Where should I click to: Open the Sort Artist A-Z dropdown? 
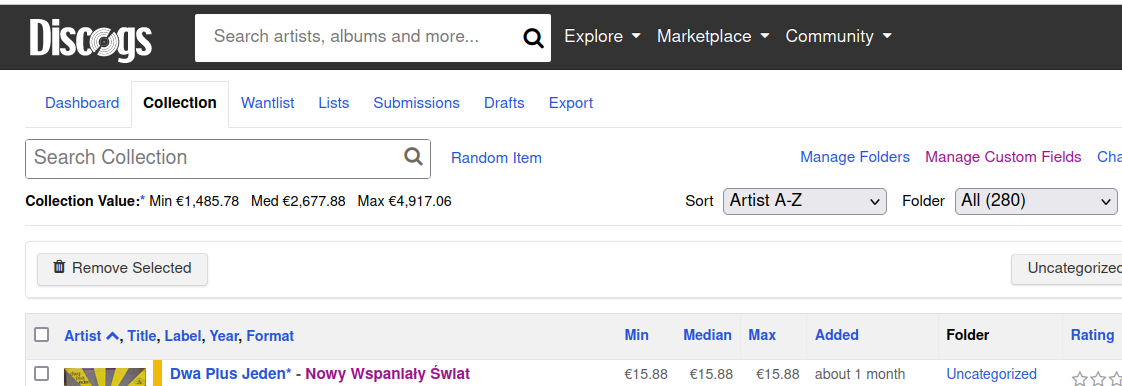click(804, 201)
